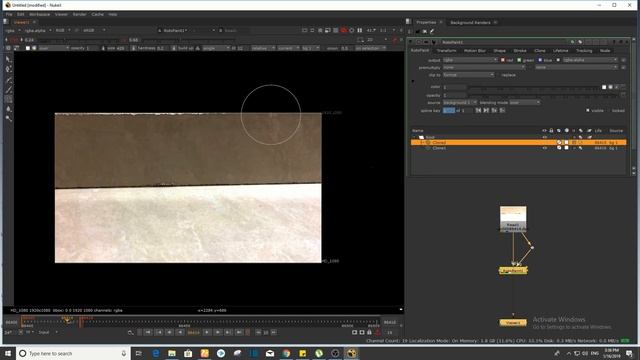Toggle the red channel checkbox

pyautogui.click(x=503, y=60)
